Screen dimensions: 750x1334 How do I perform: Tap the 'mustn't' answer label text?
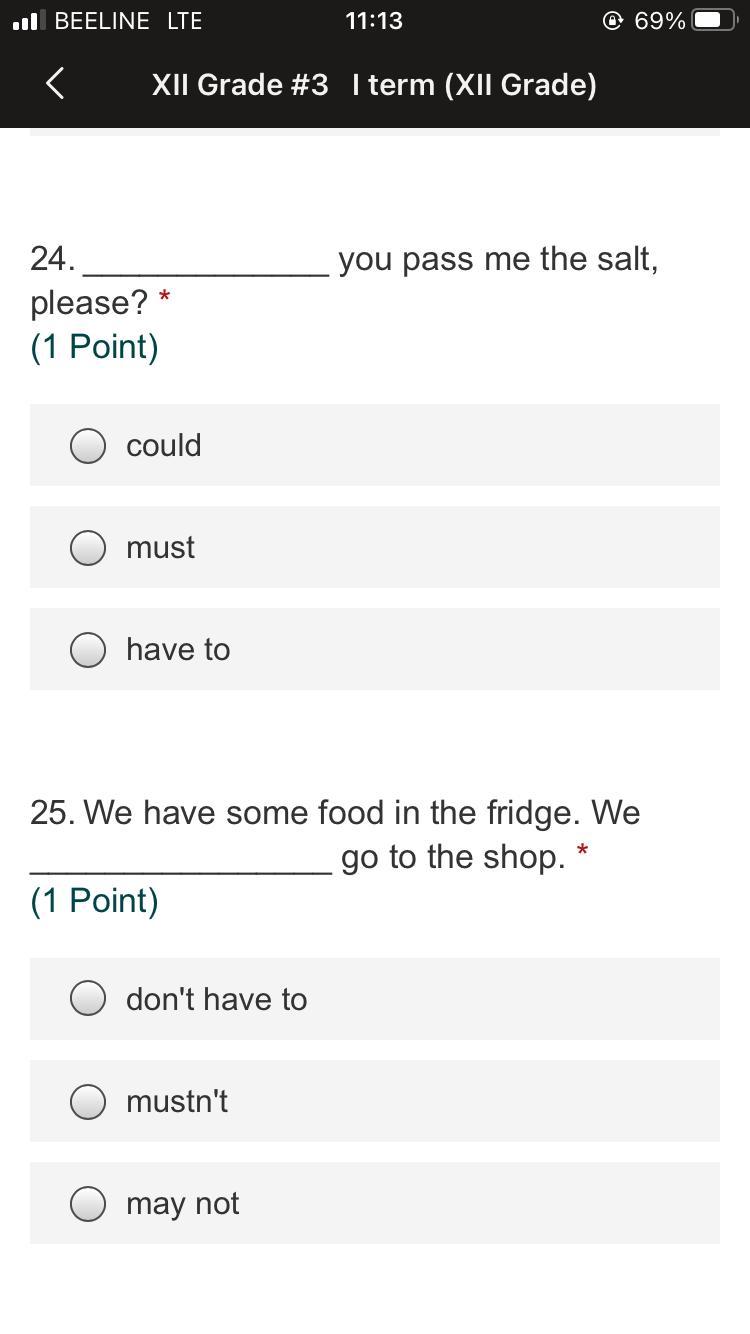[x=177, y=1102]
